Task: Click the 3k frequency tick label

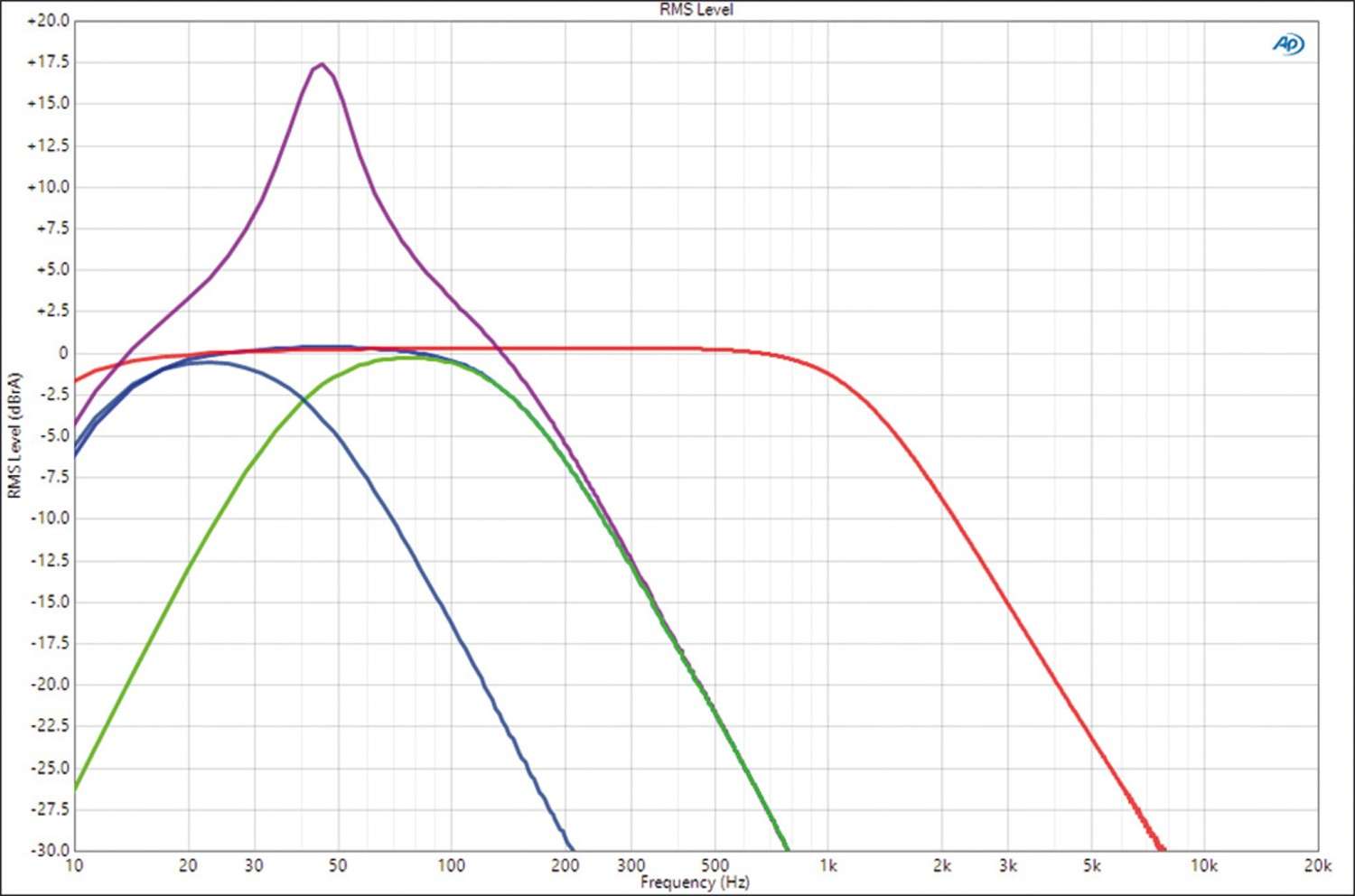Action: pyautogui.click(x=1008, y=865)
